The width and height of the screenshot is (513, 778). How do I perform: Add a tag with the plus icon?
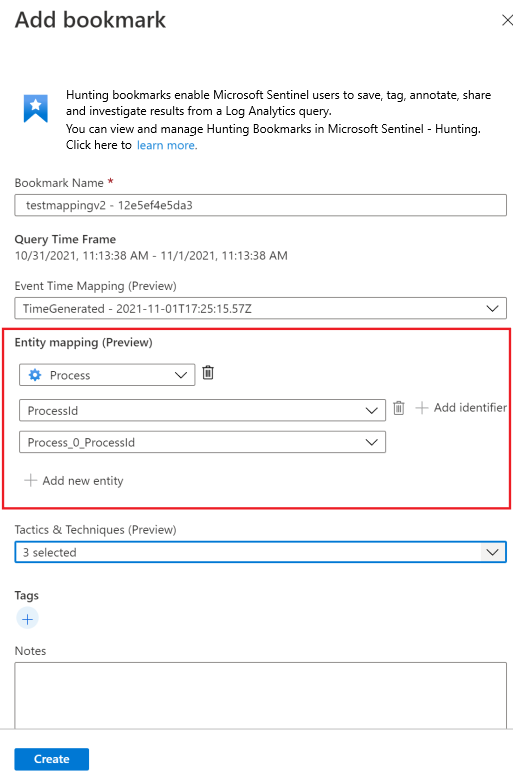27,619
